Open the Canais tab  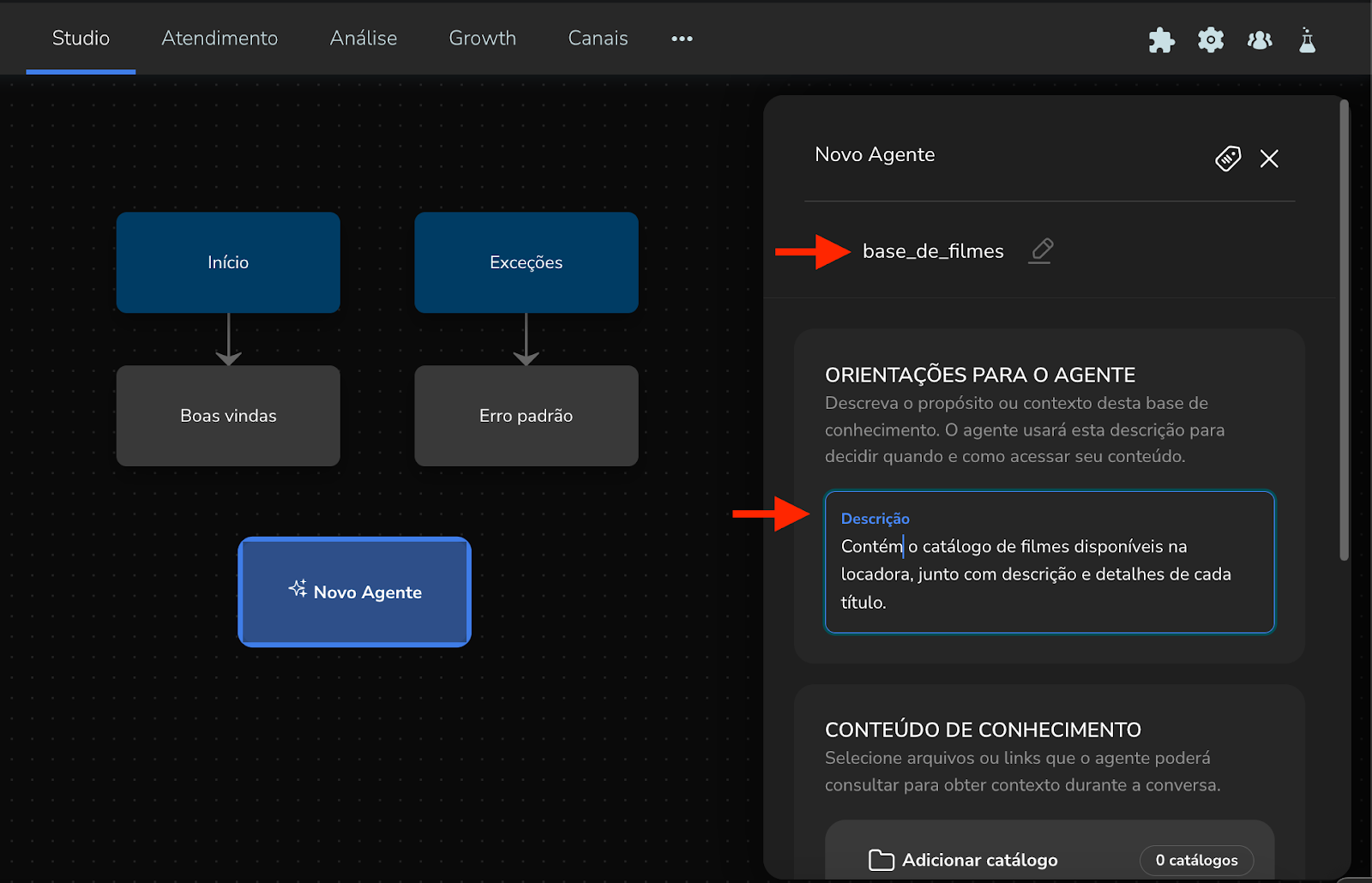598,39
